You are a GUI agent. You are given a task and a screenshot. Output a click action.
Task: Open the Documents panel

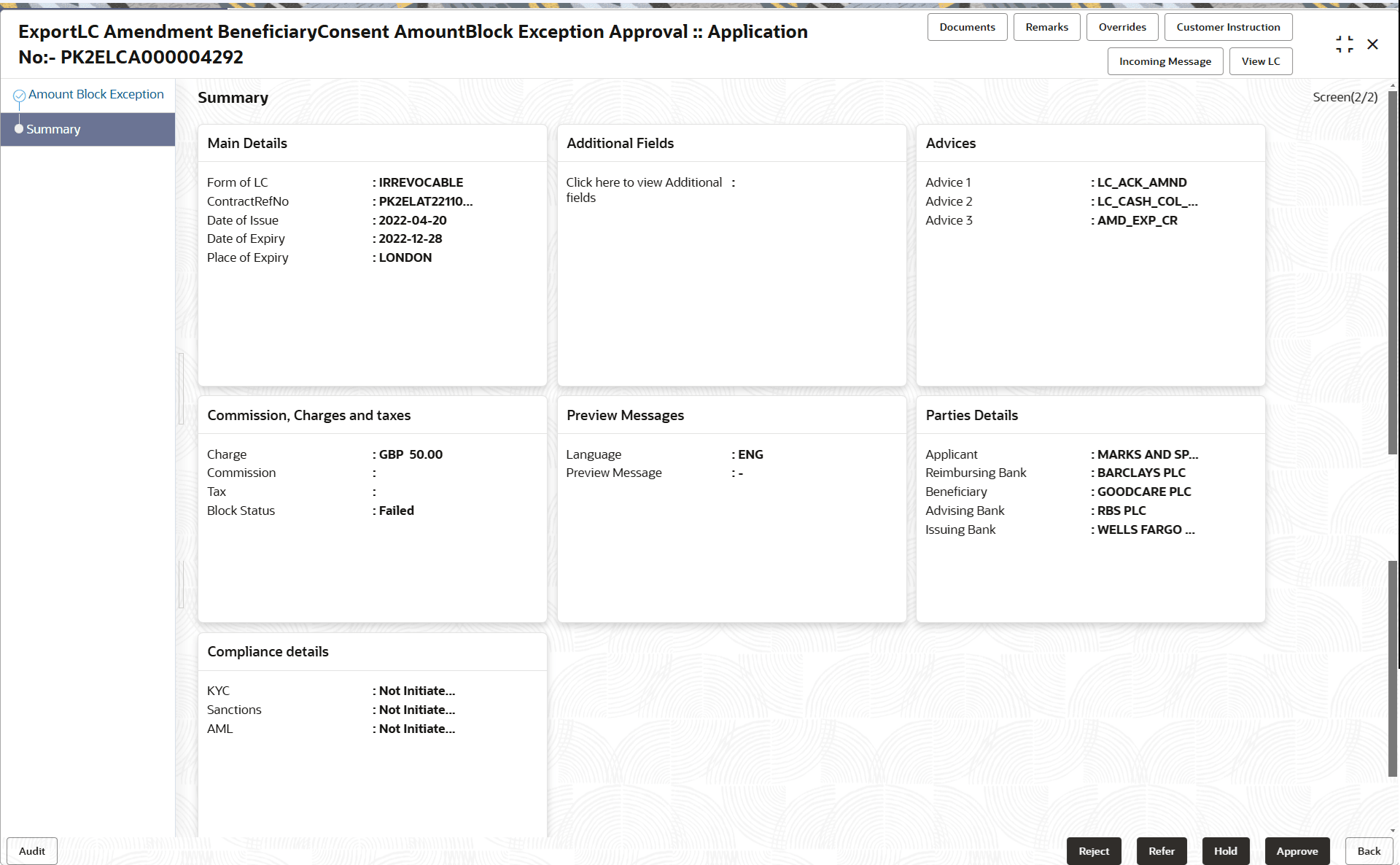[967, 26]
